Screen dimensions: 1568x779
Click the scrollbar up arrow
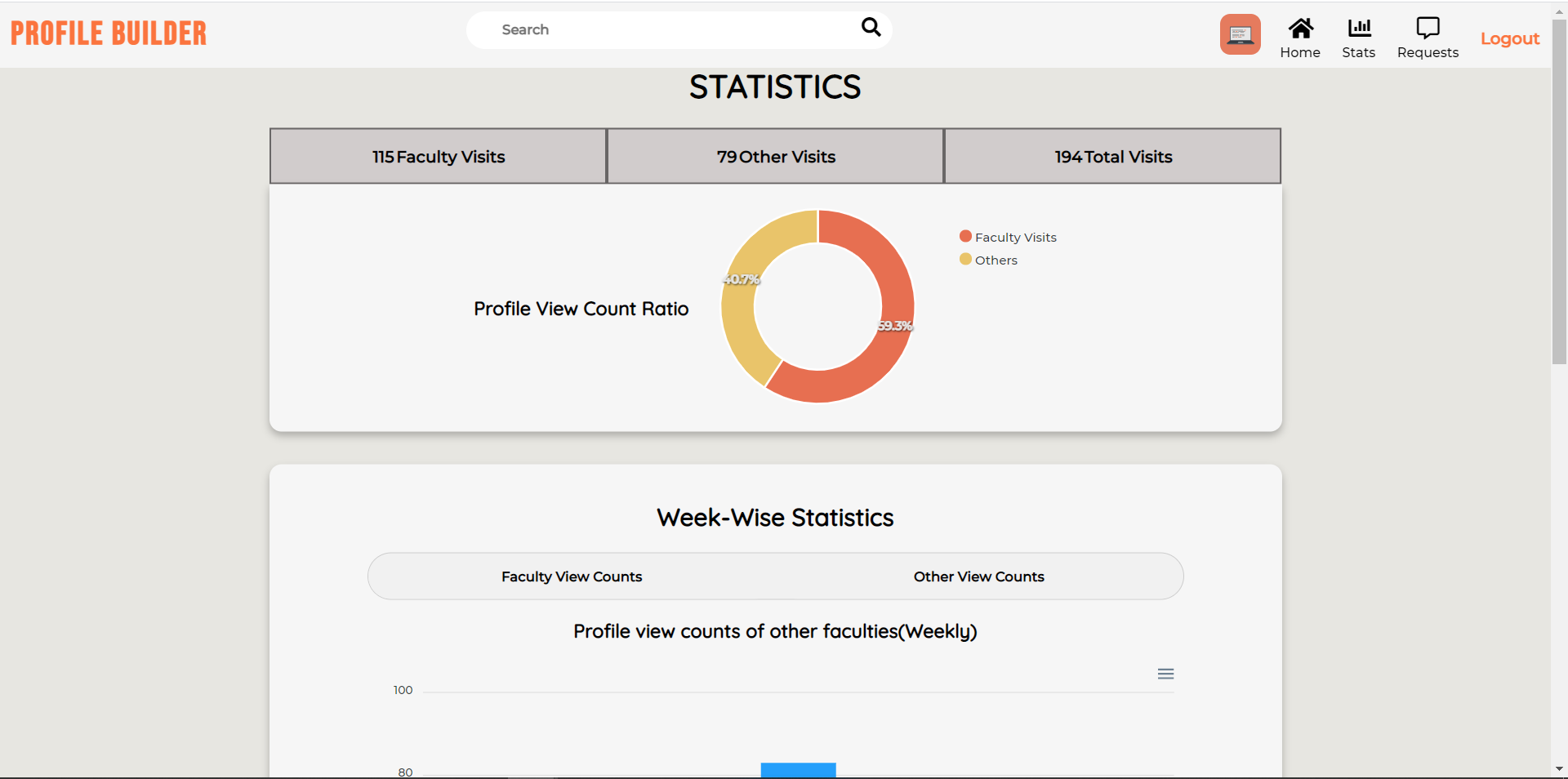click(1559, 11)
